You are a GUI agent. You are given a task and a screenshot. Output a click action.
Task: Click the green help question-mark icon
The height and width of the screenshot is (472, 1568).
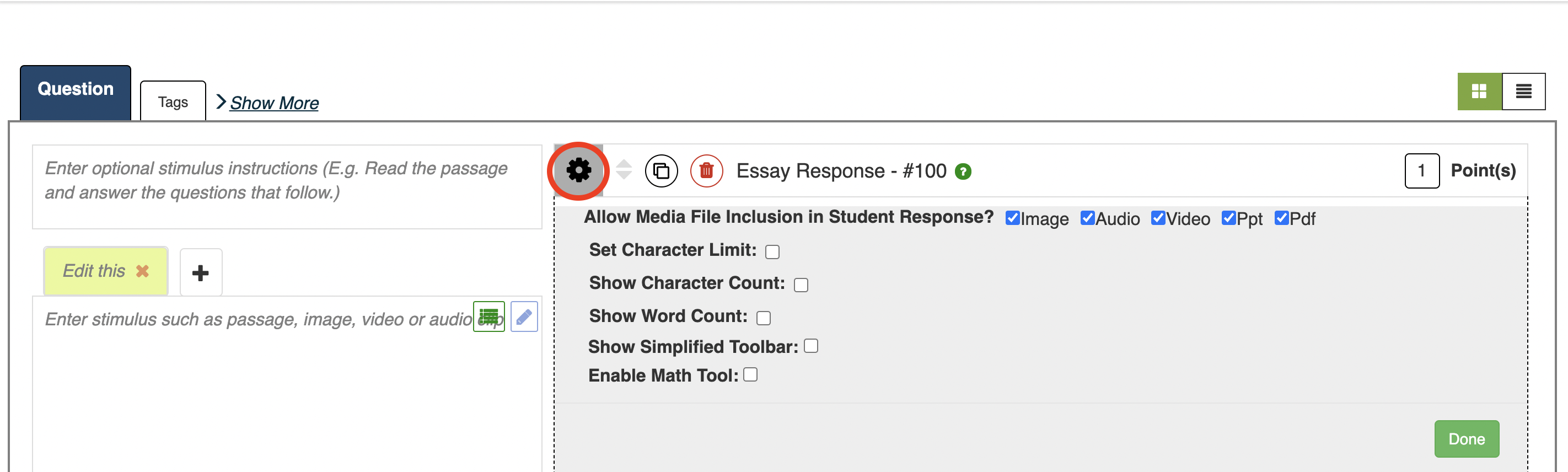963,171
